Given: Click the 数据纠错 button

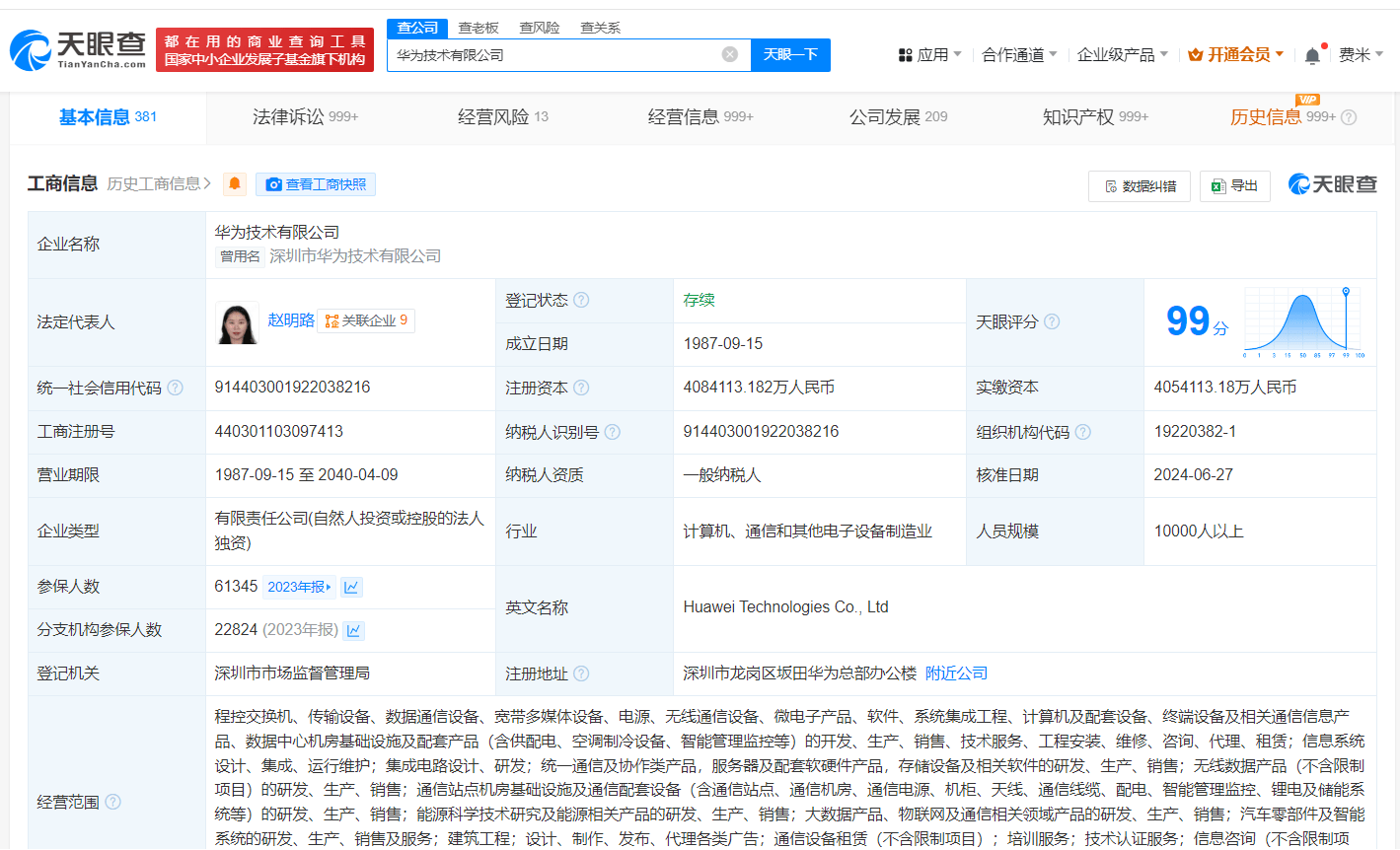Looking at the screenshot, I should pos(1140,186).
